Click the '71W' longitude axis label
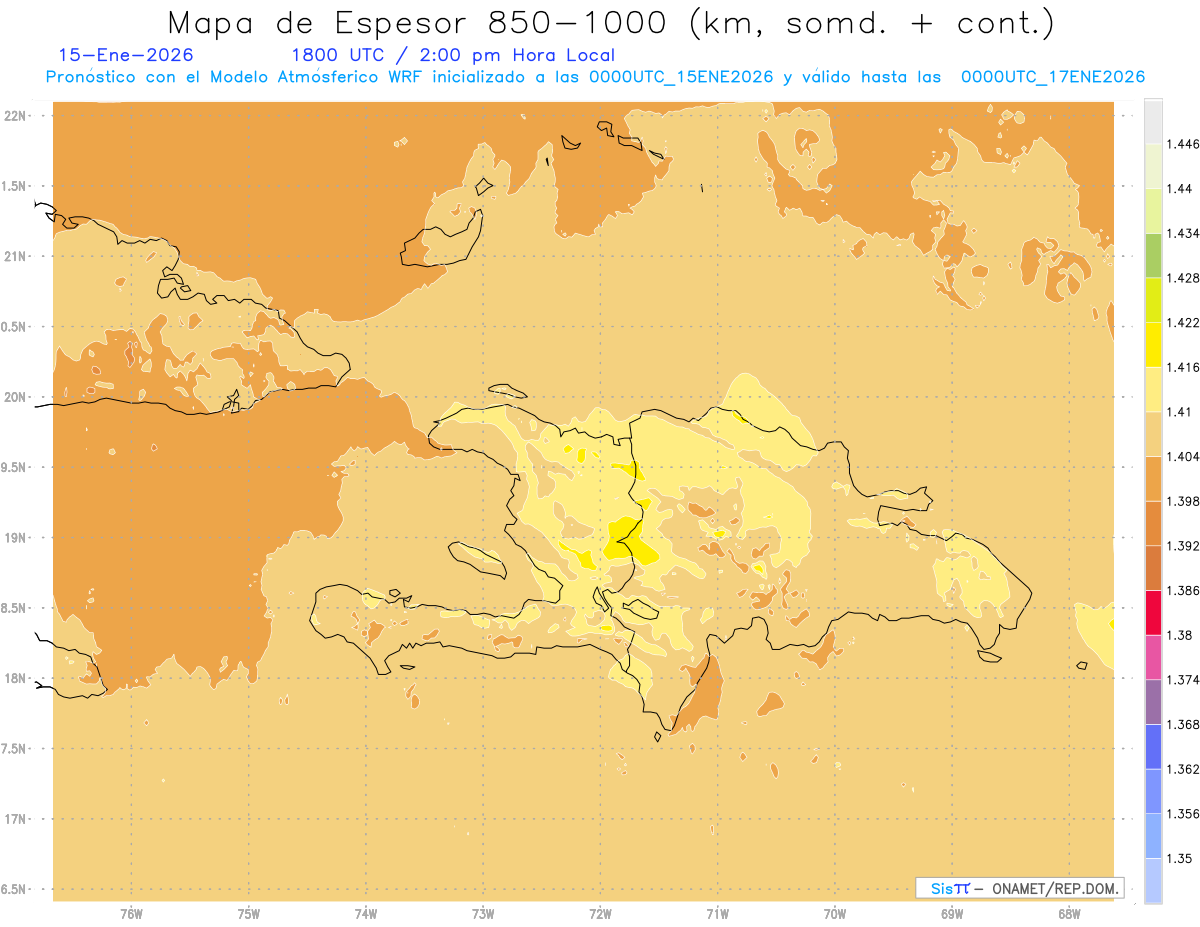The width and height of the screenshot is (1200, 927). [x=718, y=914]
